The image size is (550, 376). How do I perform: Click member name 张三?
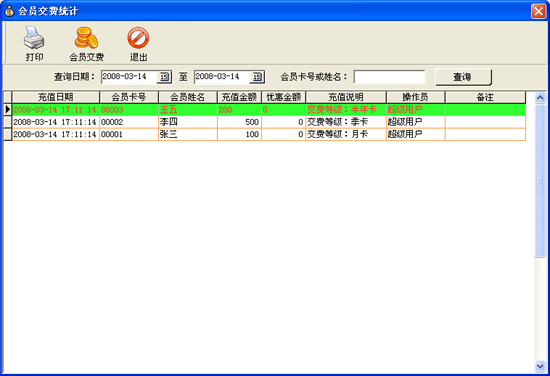[x=169, y=134]
